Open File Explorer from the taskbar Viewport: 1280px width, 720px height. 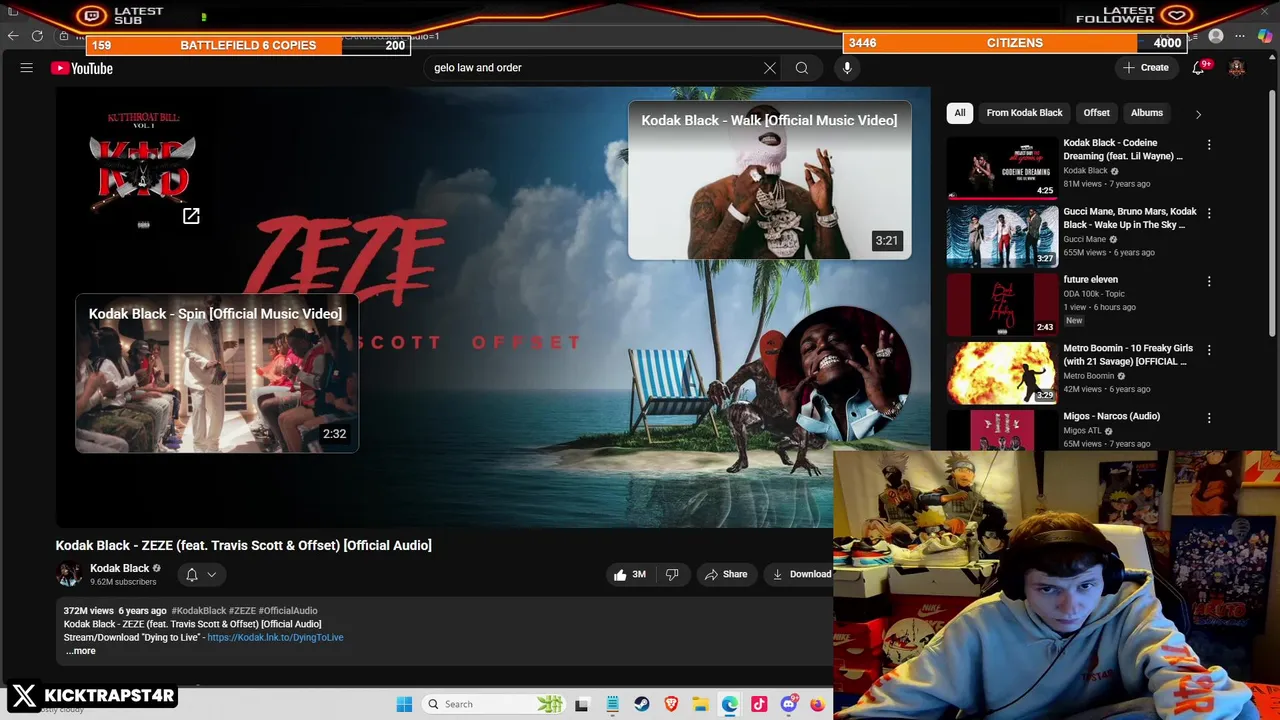click(x=701, y=704)
